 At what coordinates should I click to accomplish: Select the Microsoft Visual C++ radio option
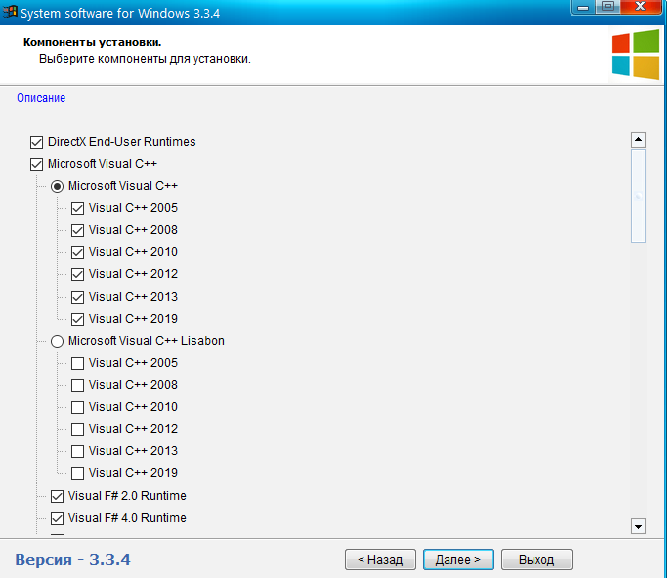click(x=57, y=186)
